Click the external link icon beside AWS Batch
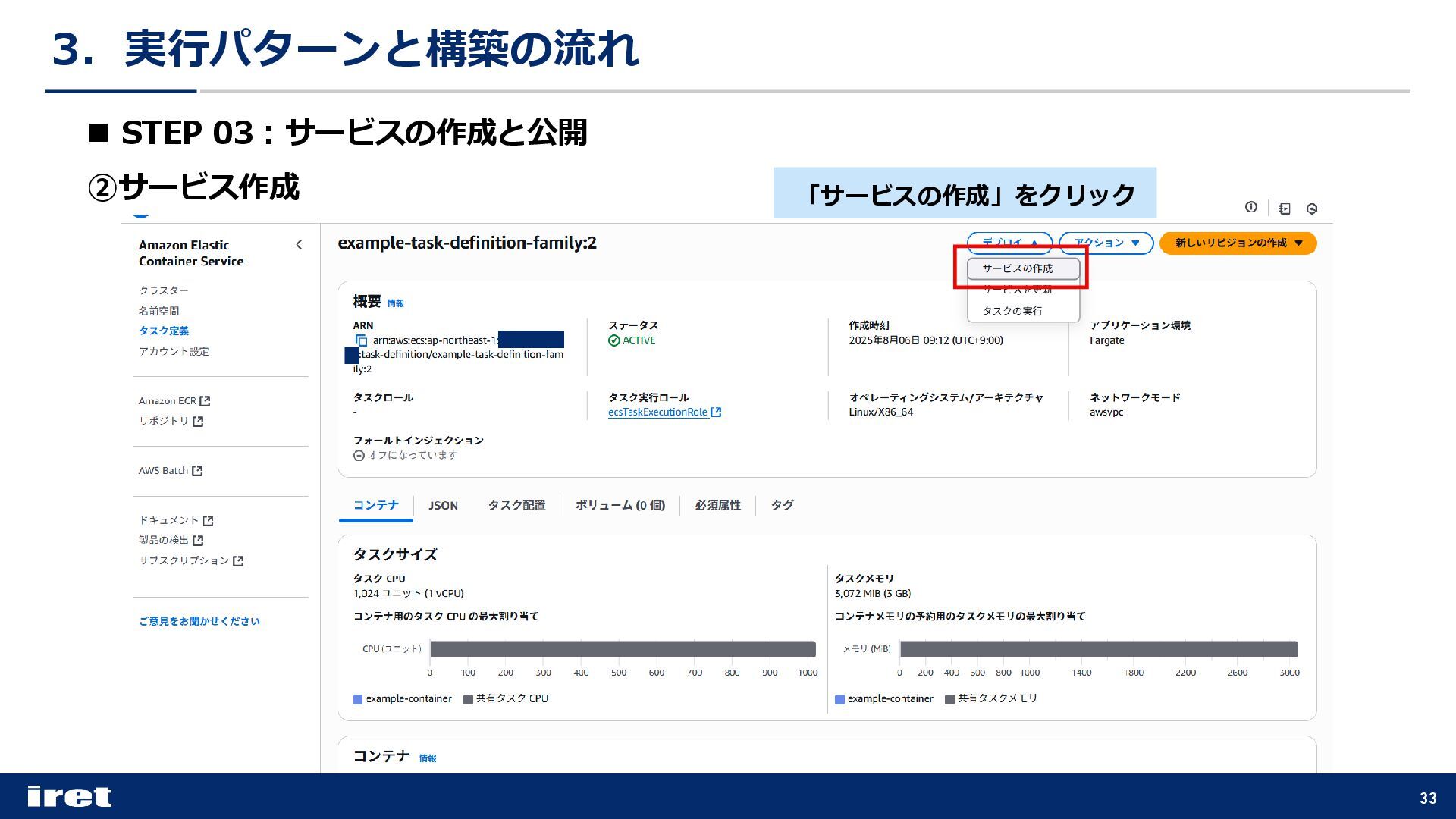The image size is (1456, 819). point(197,471)
